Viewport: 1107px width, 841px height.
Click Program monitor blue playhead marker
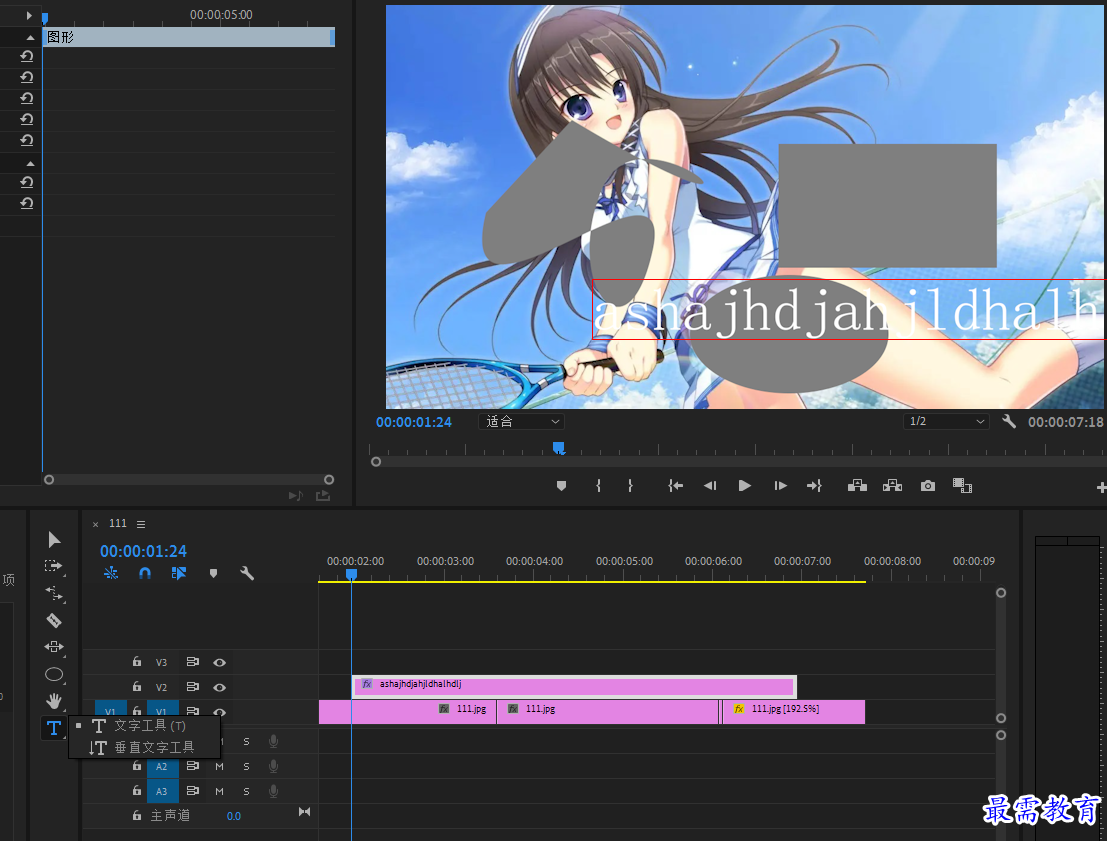(558, 448)
